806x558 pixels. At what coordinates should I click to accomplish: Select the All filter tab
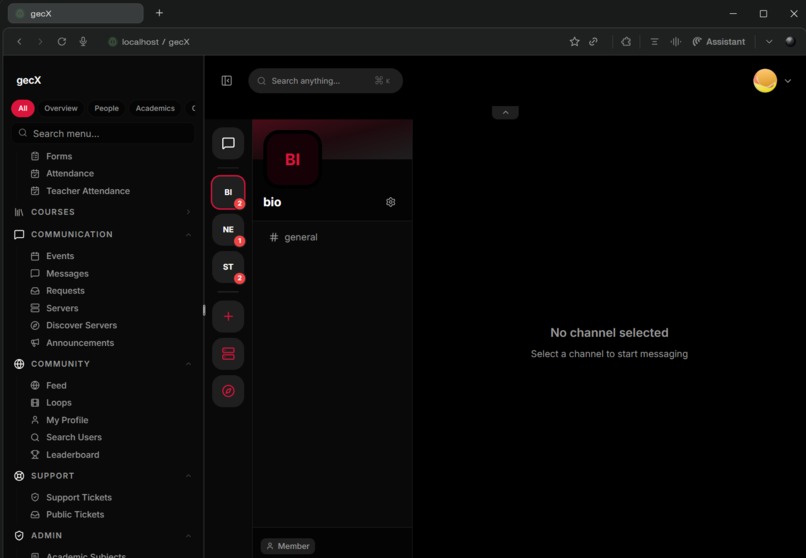click(x=23, y=108)
